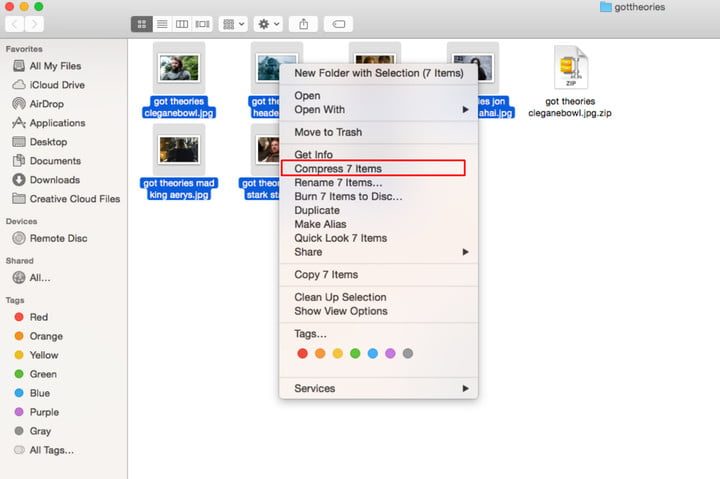Switch to icon view in toolbar
The height and width of the screenshot is (479, 720).
[141, 23]
